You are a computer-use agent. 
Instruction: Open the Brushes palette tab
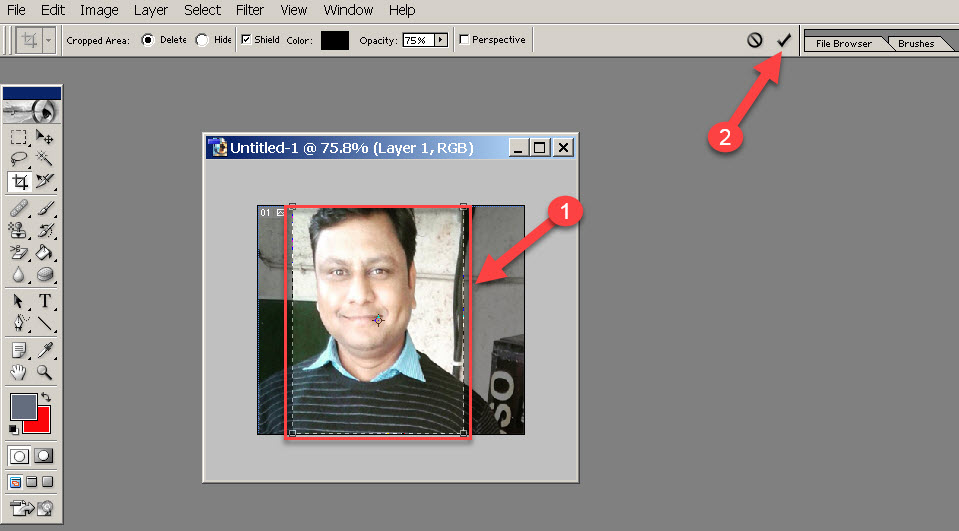916,43
